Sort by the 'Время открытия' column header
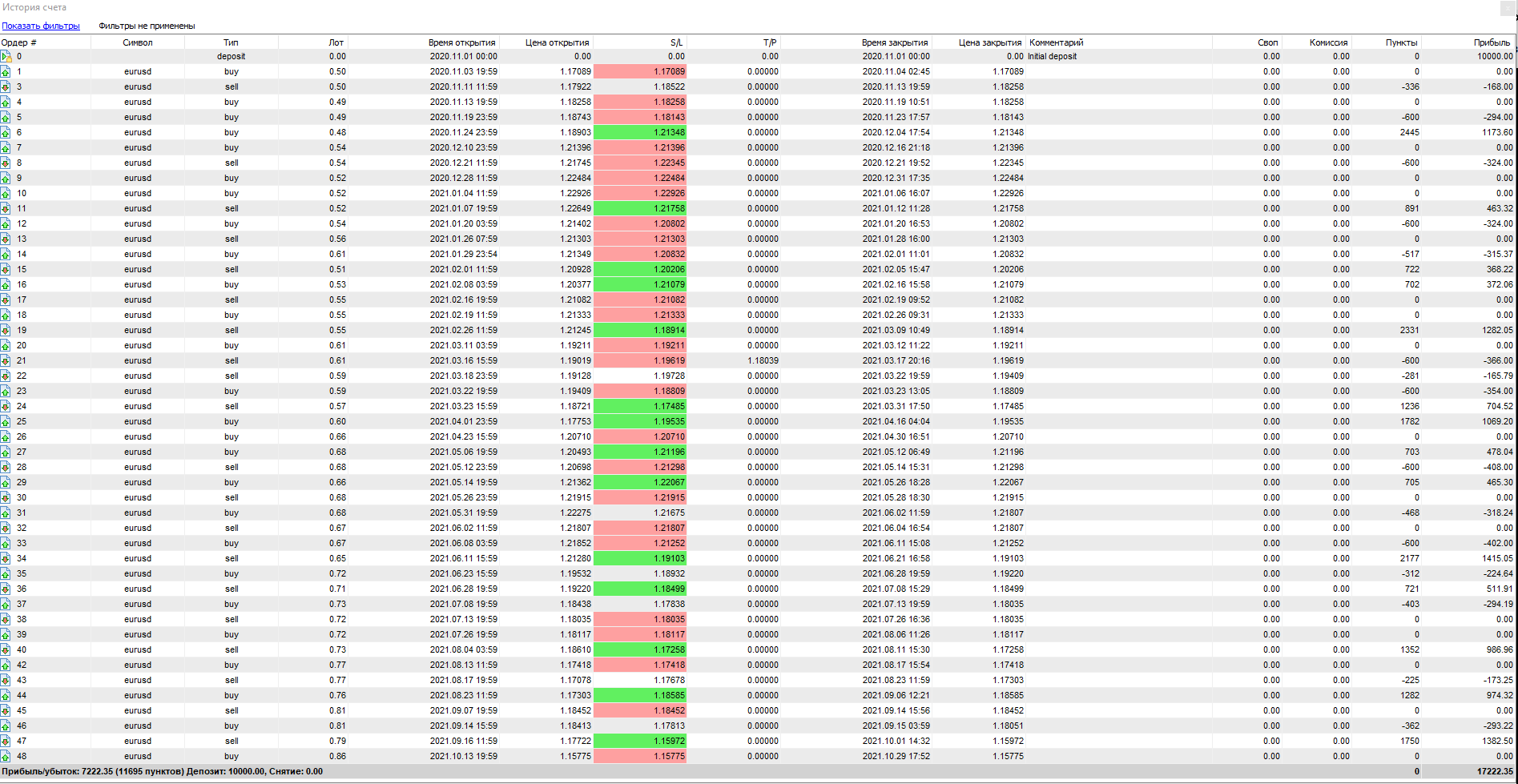This screenshot has height=784, width=1518. (x=461, y=42)
